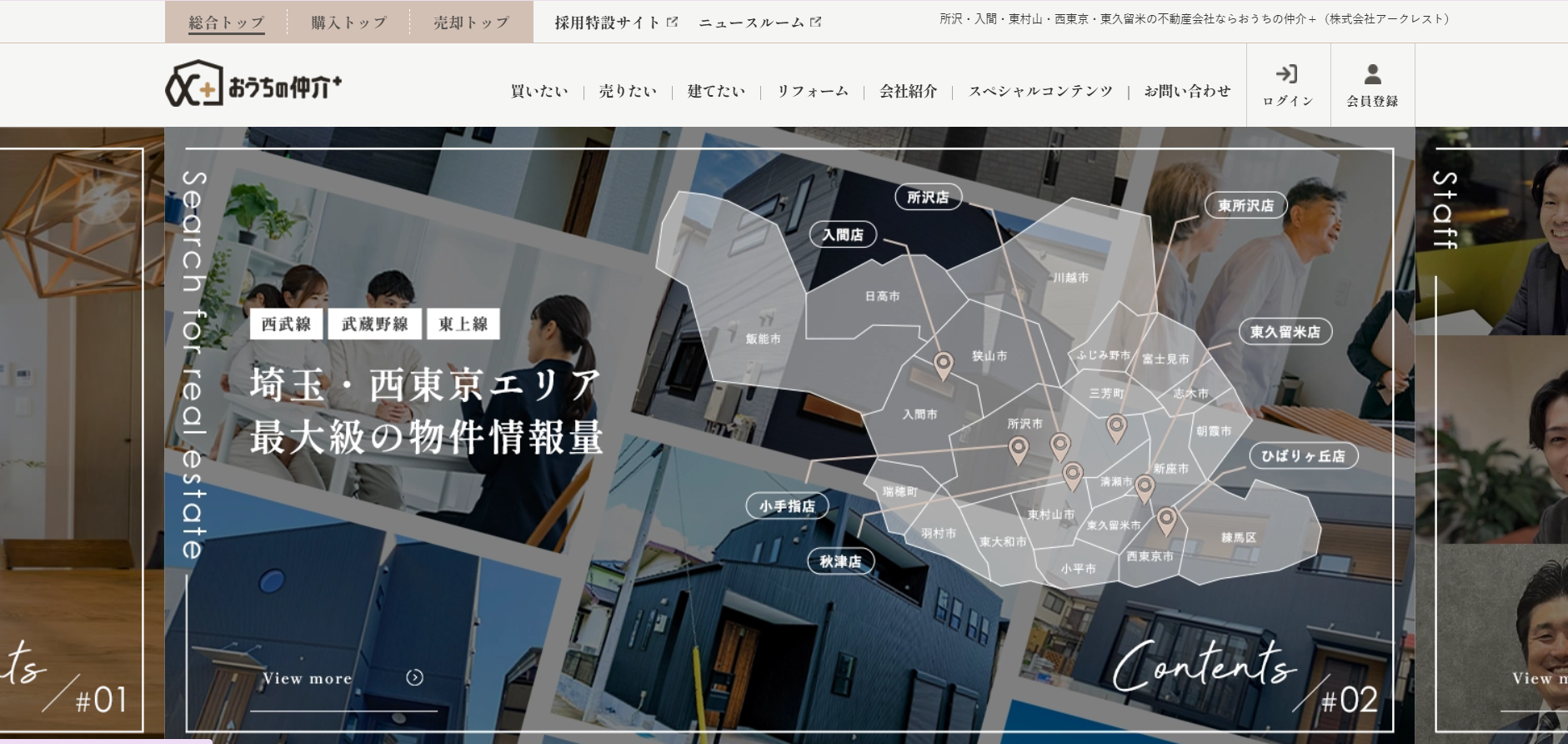Select the 武蔵野線 railway tag
Screen dimensions: 1568x744
(374, 324)
